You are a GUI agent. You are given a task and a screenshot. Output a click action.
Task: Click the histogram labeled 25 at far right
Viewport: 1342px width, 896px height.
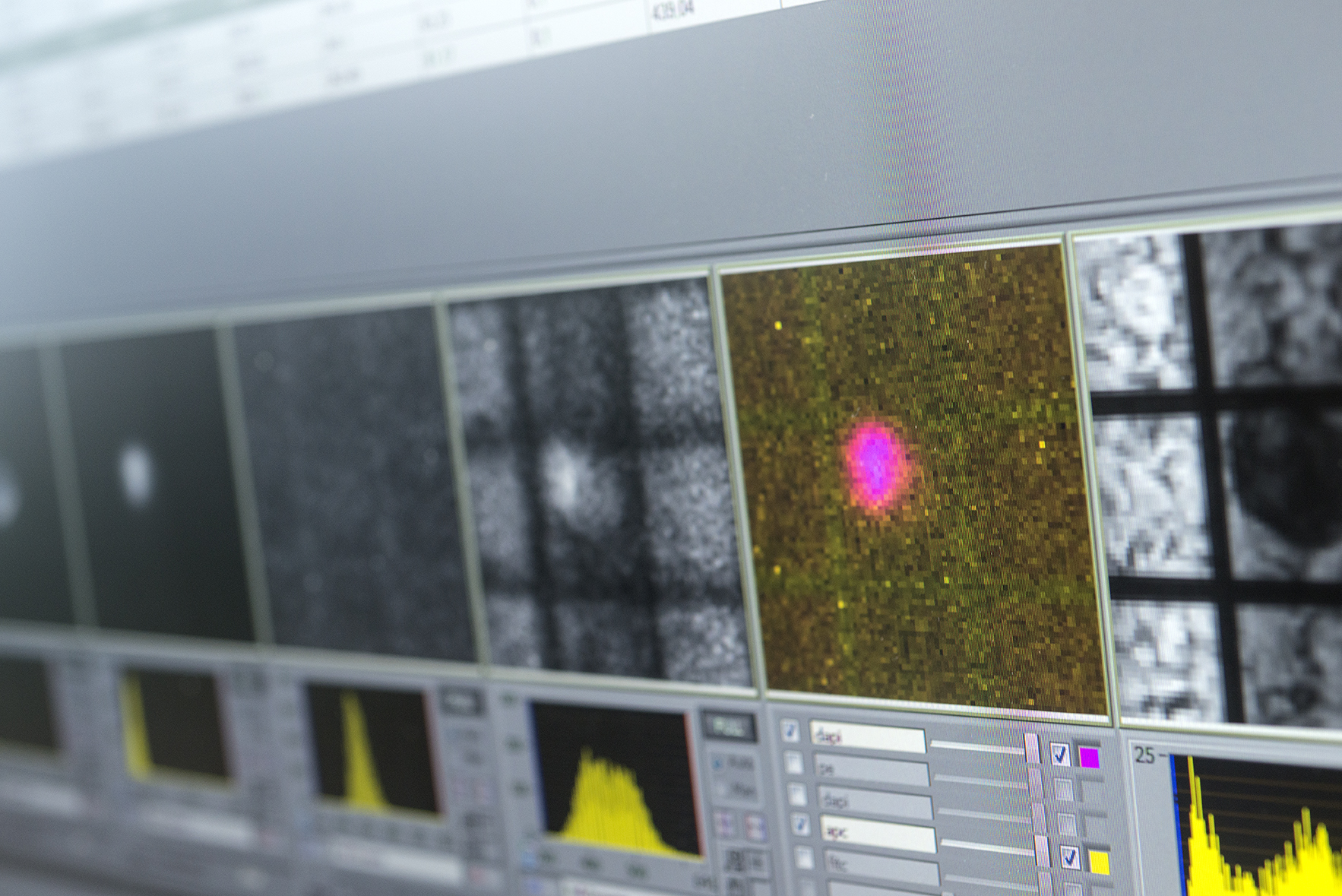(1258, 825)
